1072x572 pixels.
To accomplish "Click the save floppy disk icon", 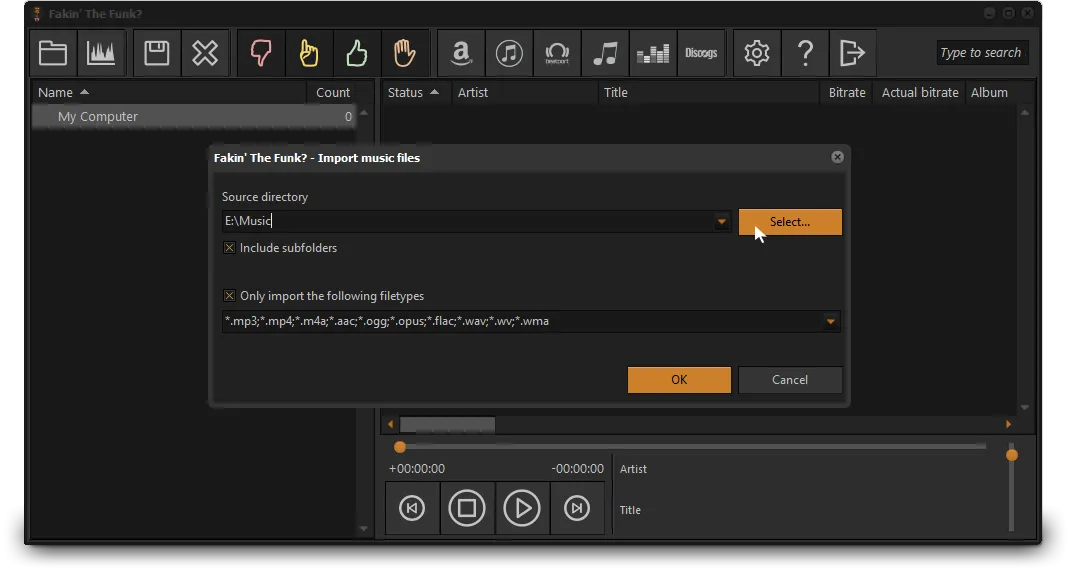I will click(157, 53).
